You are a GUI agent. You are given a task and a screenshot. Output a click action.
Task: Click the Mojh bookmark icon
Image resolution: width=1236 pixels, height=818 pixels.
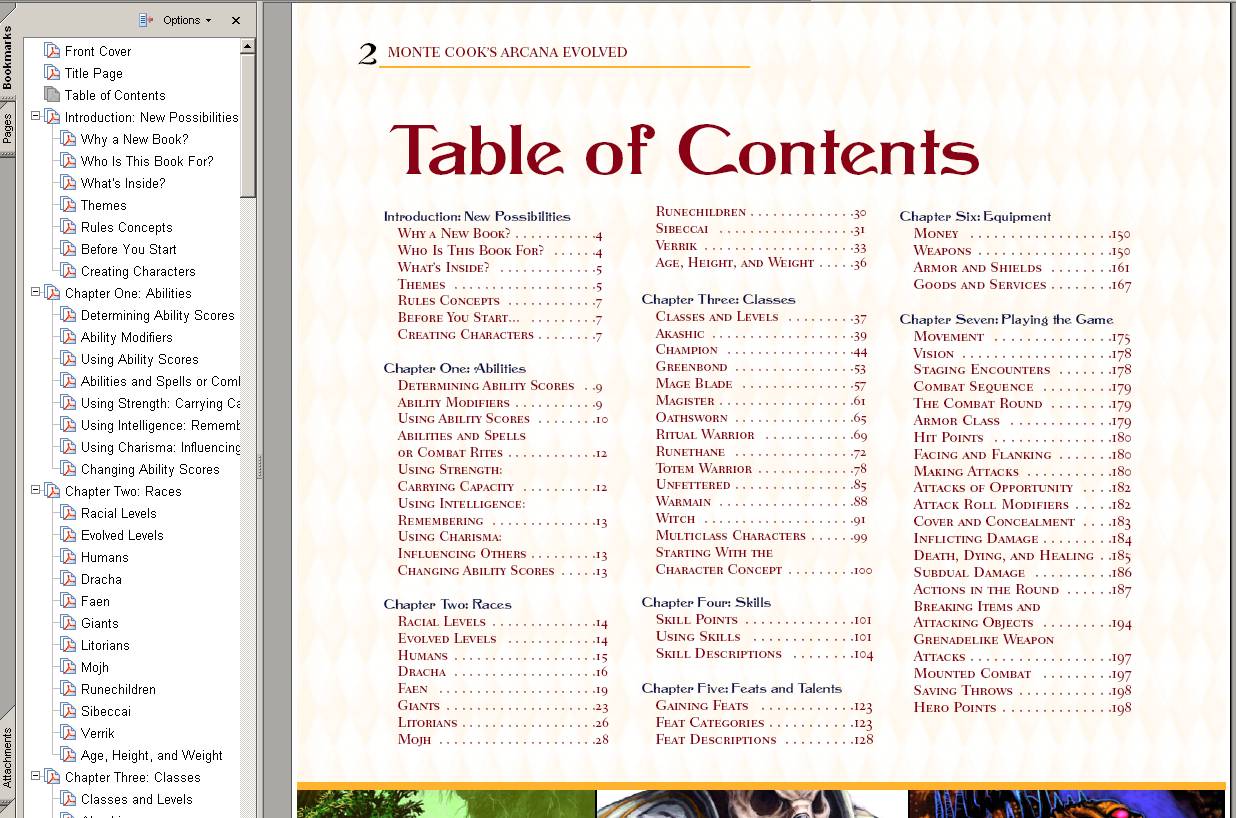coord(68,667)
